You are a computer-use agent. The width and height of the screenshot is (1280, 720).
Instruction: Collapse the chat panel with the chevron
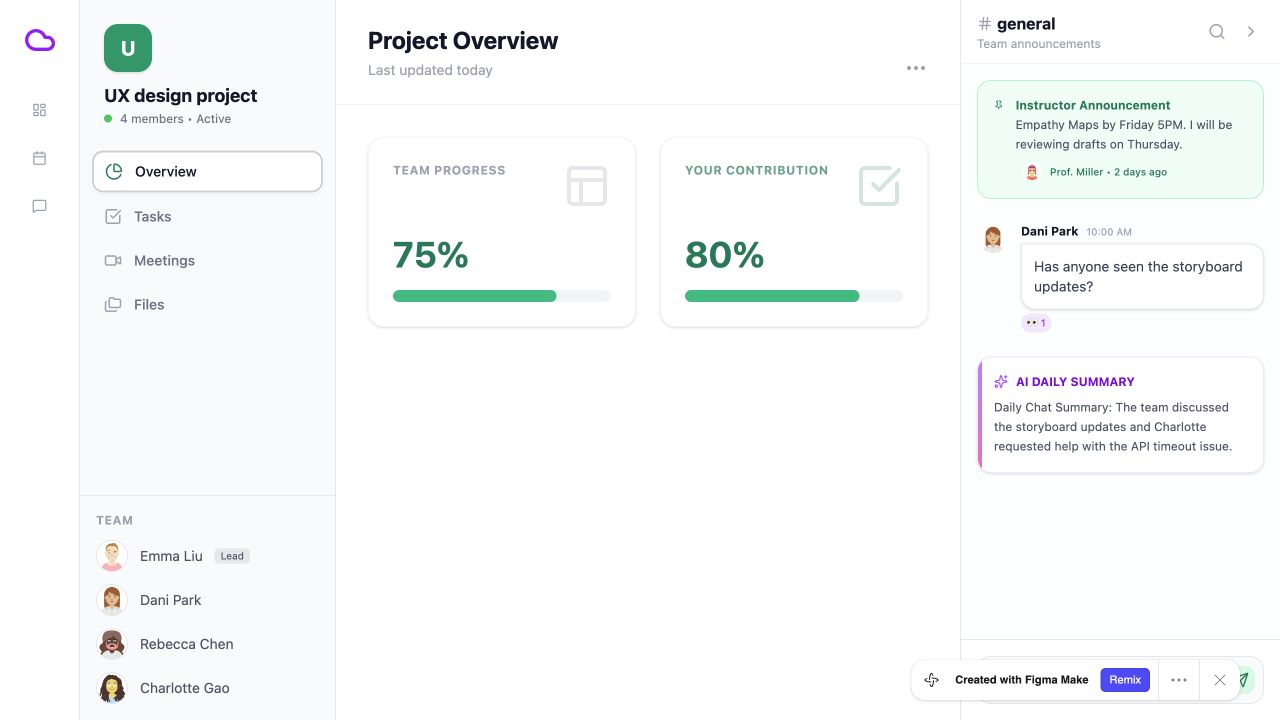[1251, 32]
